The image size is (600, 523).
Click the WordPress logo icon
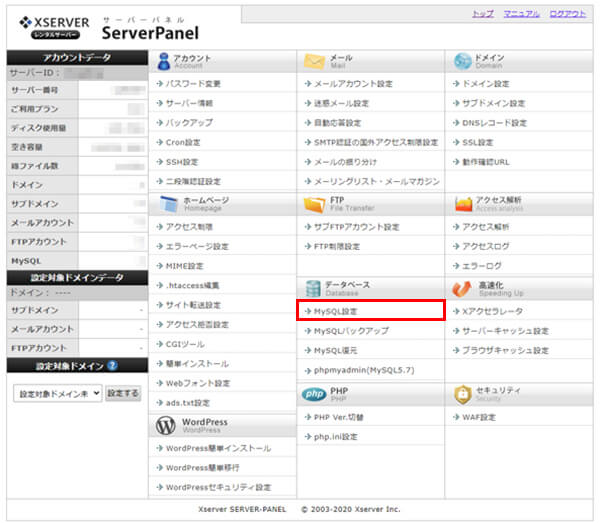(166, 425)
